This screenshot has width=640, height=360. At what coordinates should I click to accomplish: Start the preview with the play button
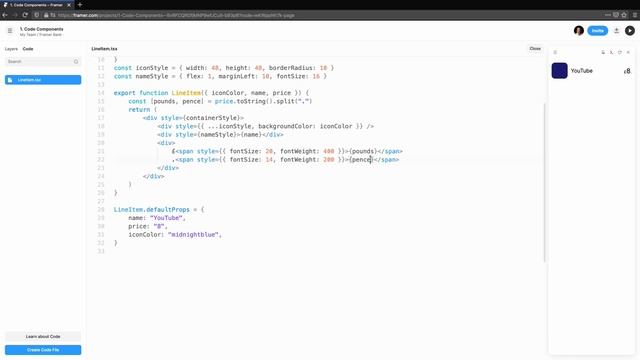click(630, 31)
